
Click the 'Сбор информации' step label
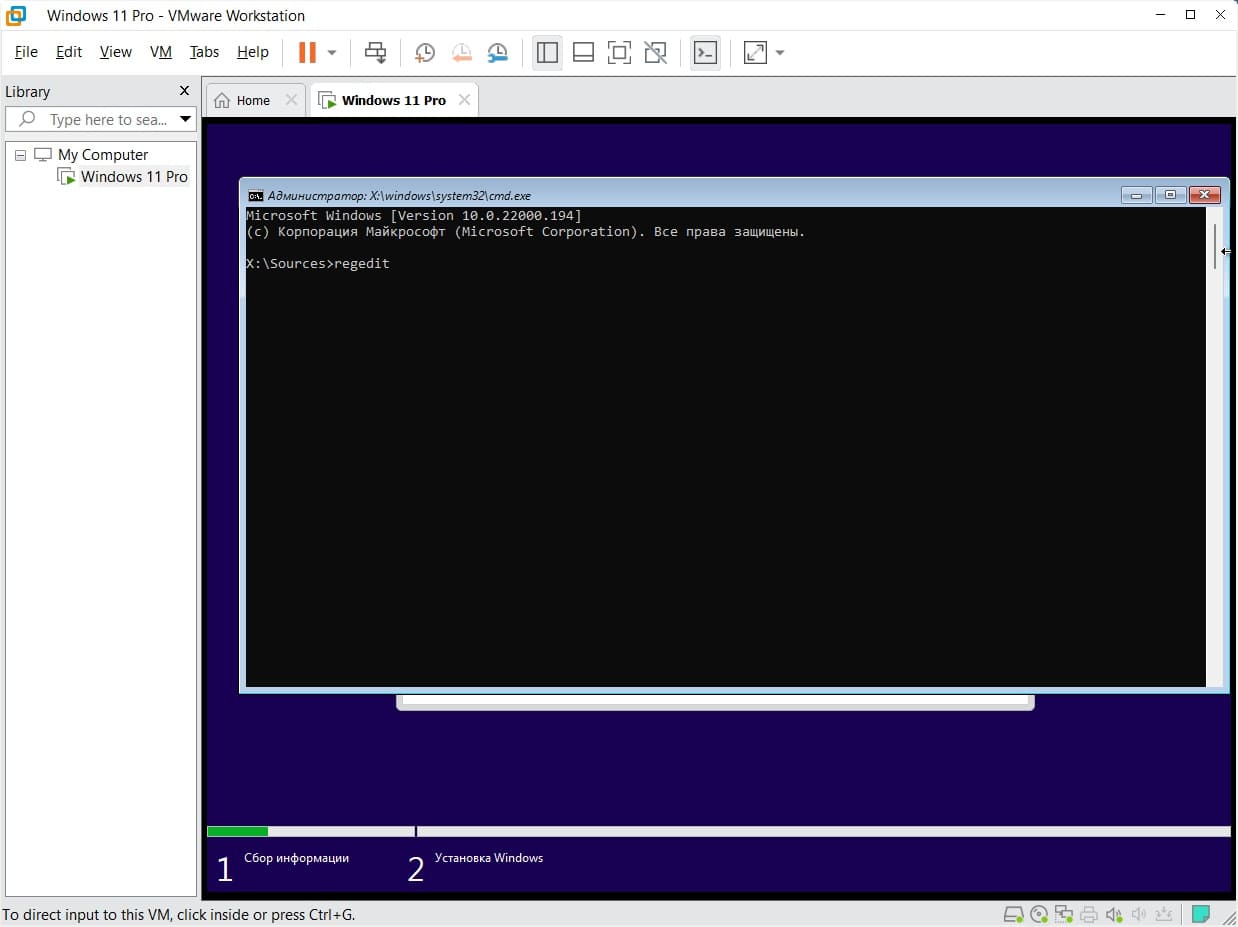(296, 858)
